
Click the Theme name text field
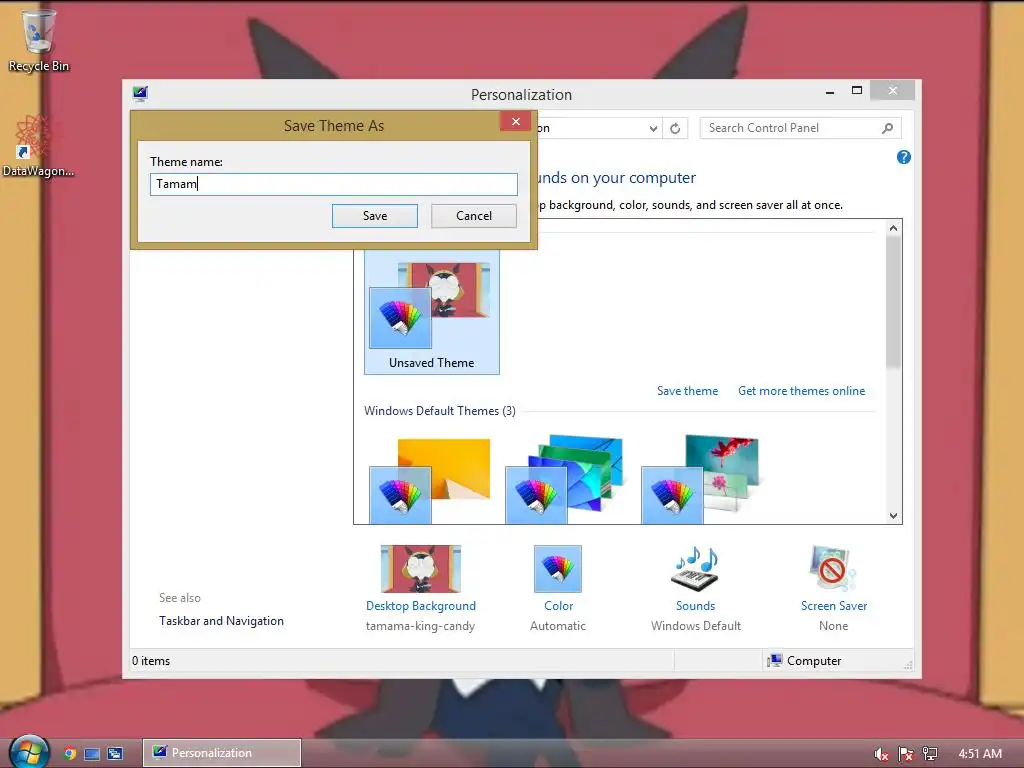tap(334, 184)
